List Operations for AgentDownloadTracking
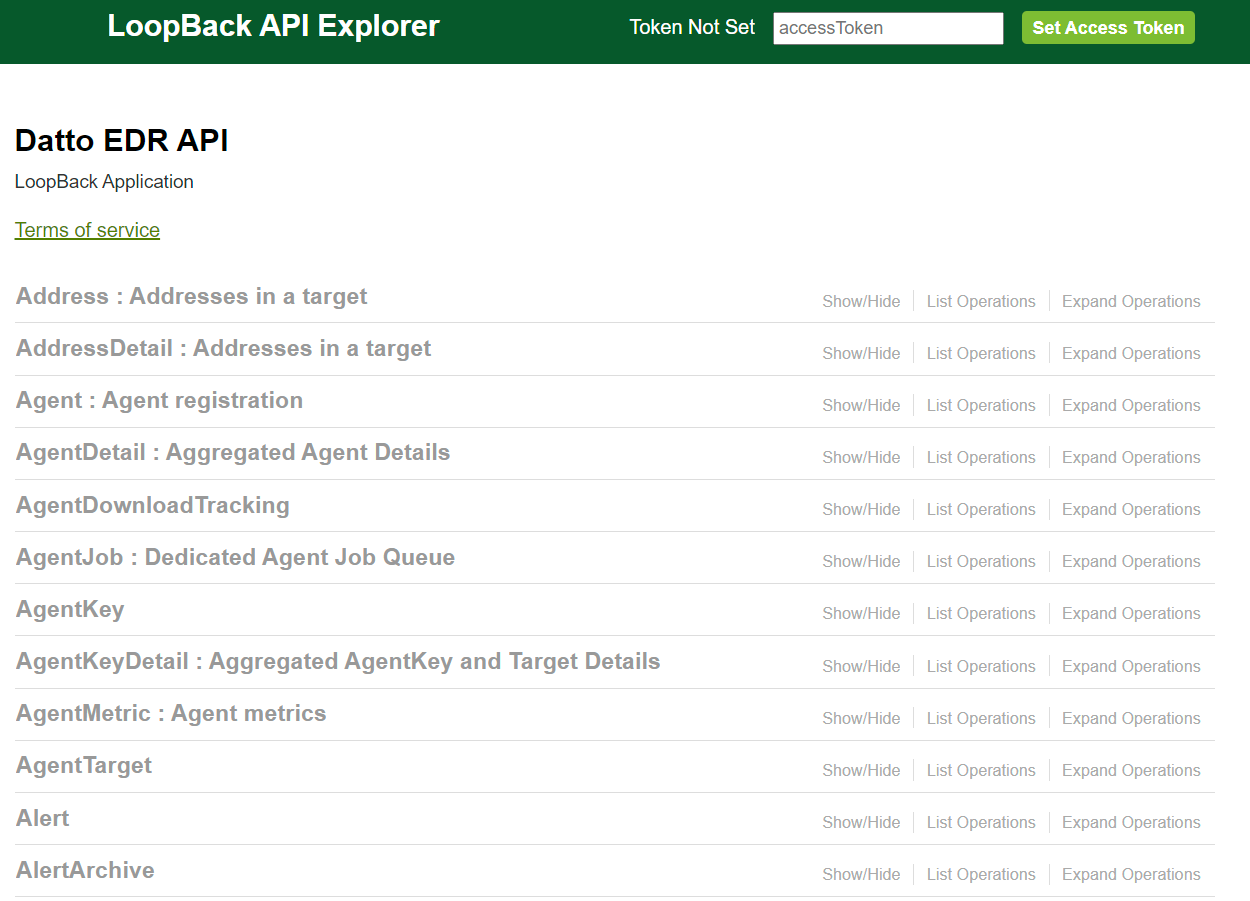 [x=981, y=509]
